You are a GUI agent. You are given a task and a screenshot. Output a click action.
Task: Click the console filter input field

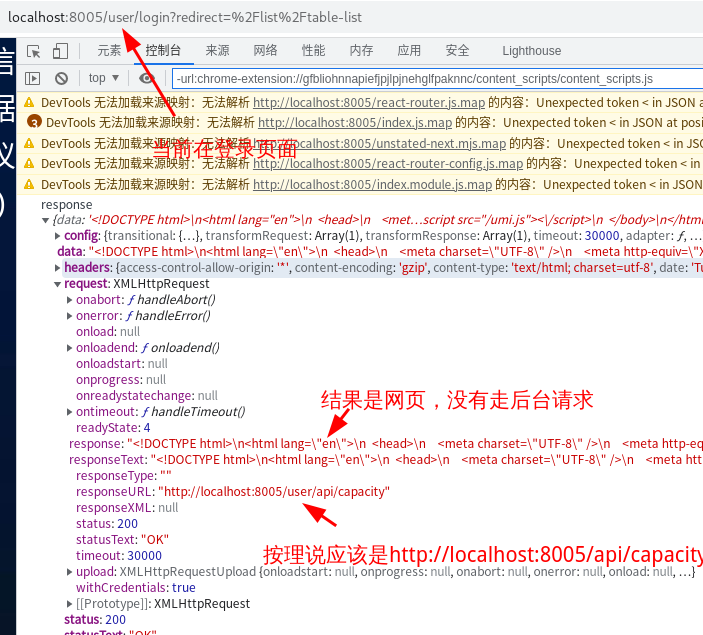(430, 78)
